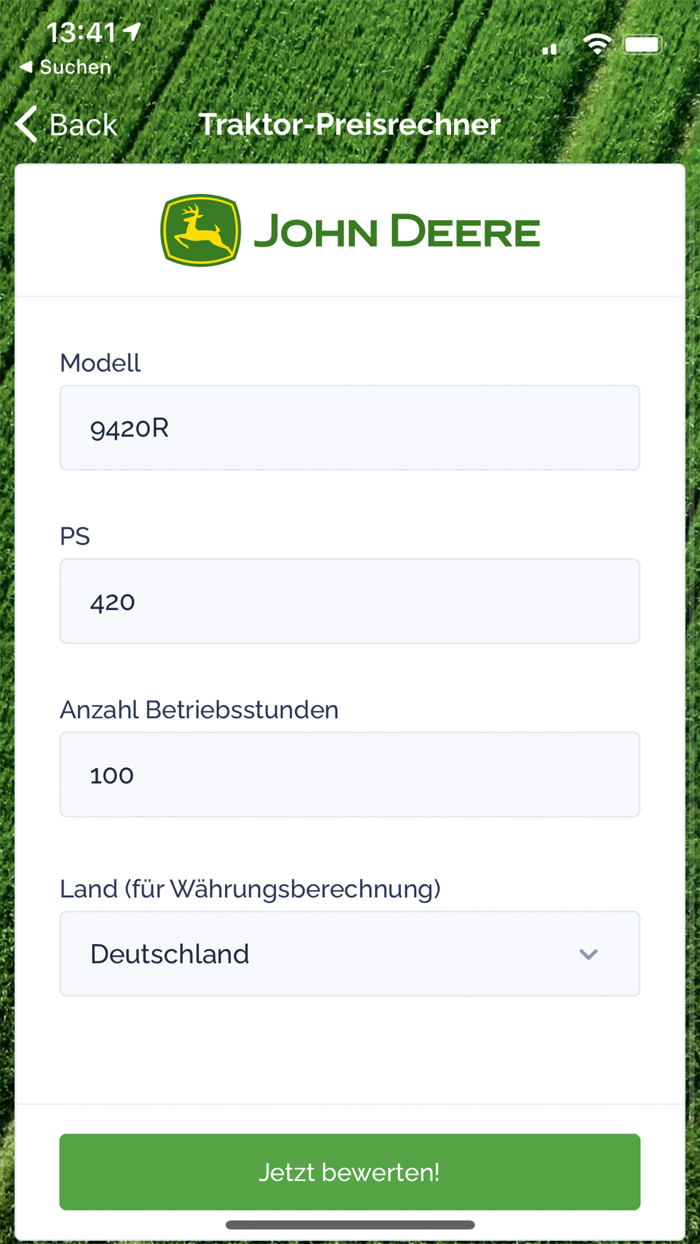Tap the battery indicator icon
The image size is (700, 1244).
(642, 44)
